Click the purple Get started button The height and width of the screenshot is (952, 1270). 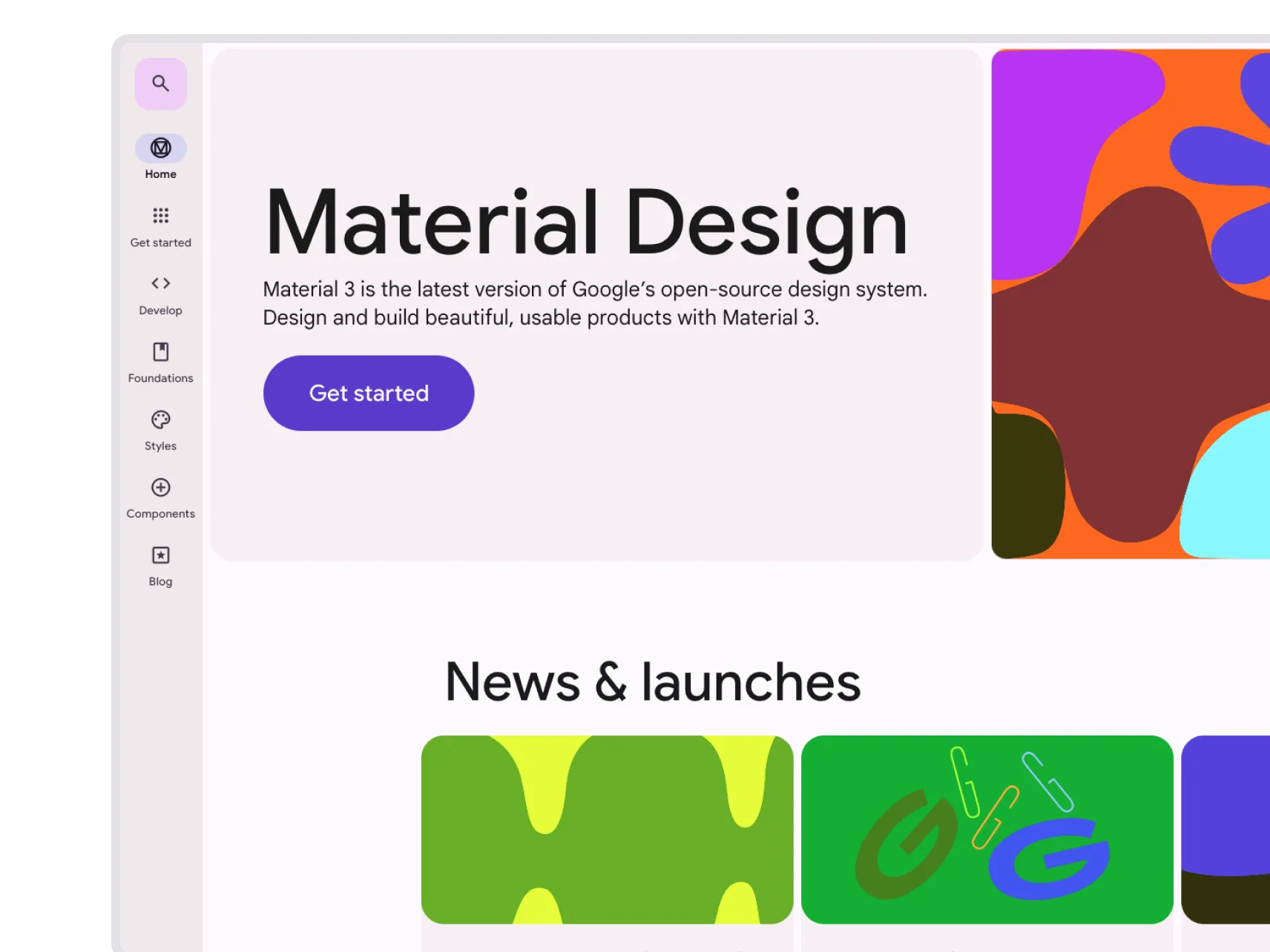[369, 393]
